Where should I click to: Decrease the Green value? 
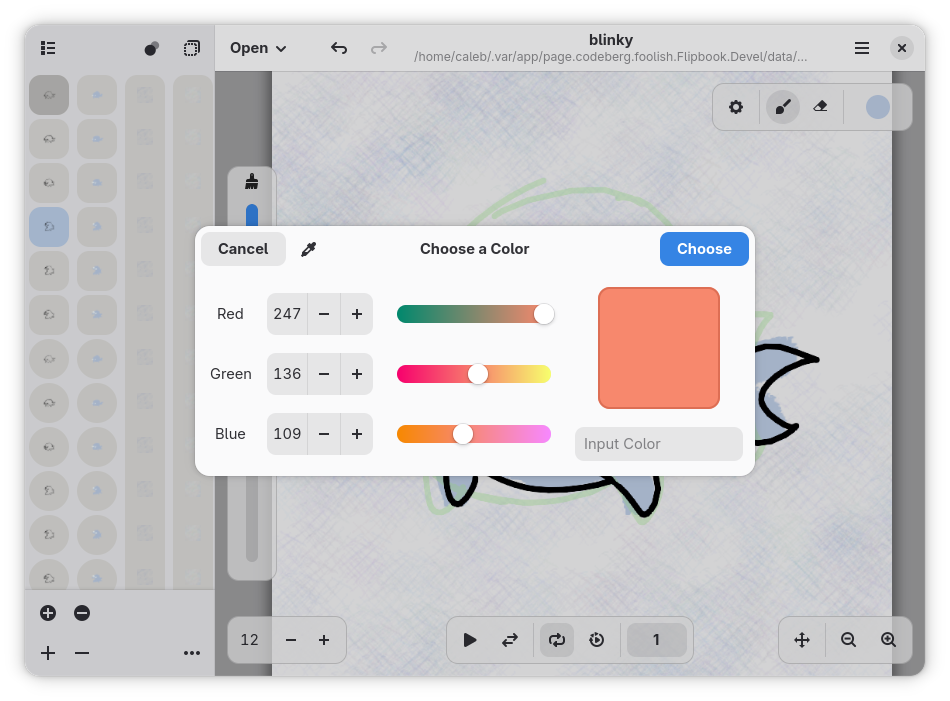324,374
